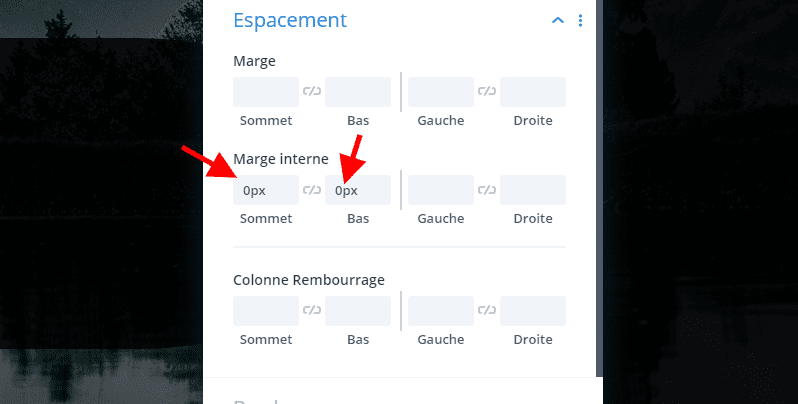
Task: Link Colonne Rembourrage Sommet and Bas values
Action: coord(312,310)
